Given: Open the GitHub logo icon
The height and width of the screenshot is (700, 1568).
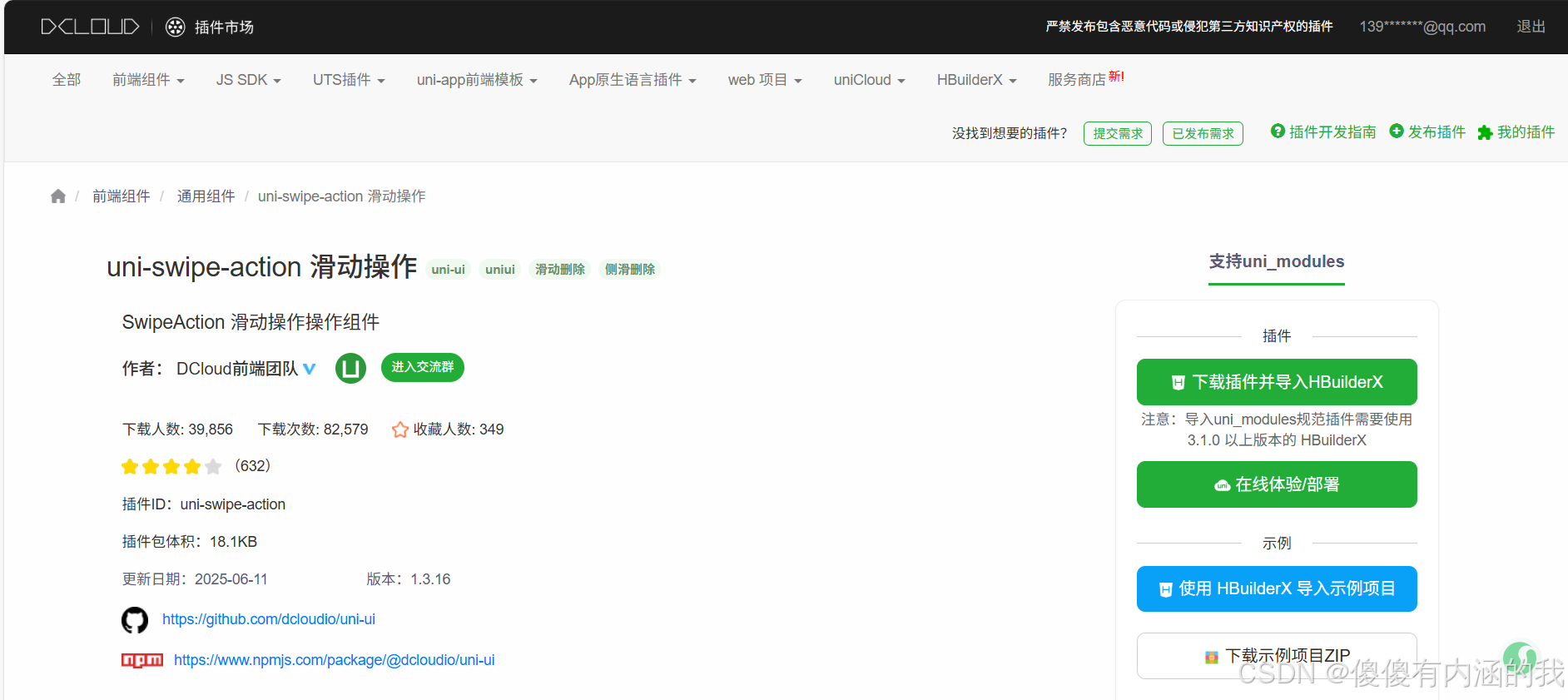Looking at the screenshot, I should (135, 620).
